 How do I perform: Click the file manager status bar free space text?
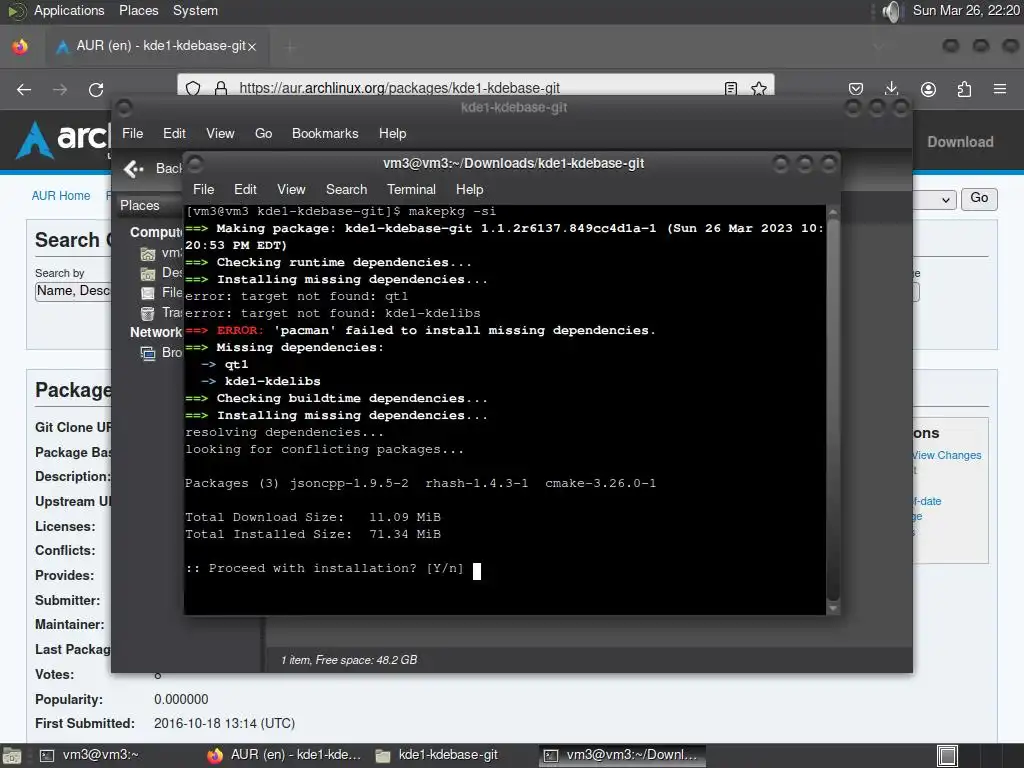pos(349,660)
